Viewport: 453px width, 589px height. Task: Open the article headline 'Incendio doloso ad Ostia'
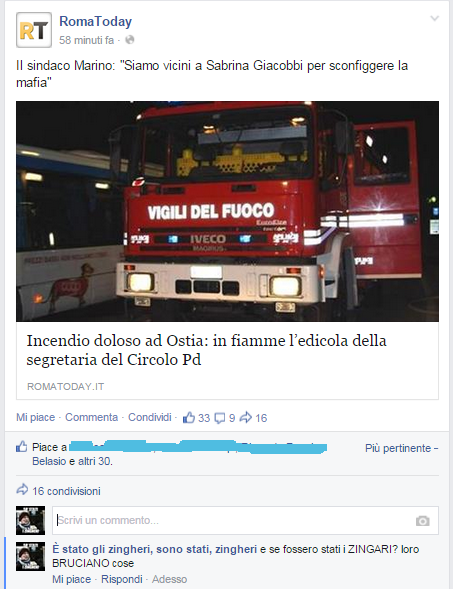coord(206,350)
